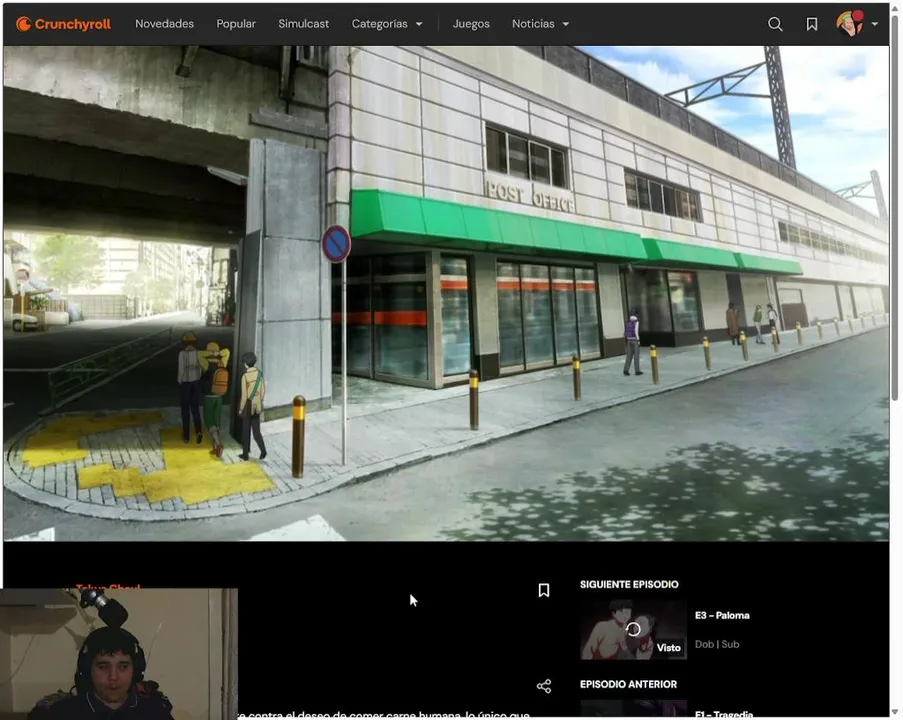Go to the Crunchyroll home logo
Image resolution: width=903 pixels, height=720 pixels.
63,24
